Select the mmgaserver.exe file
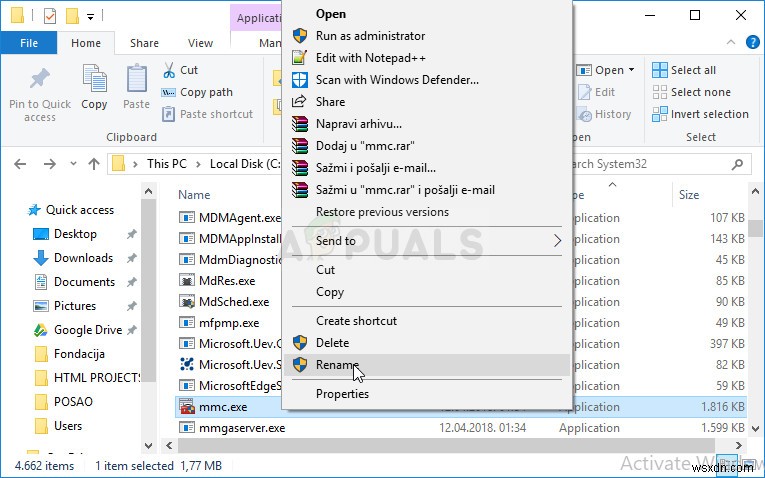 [x=242, y=428]
